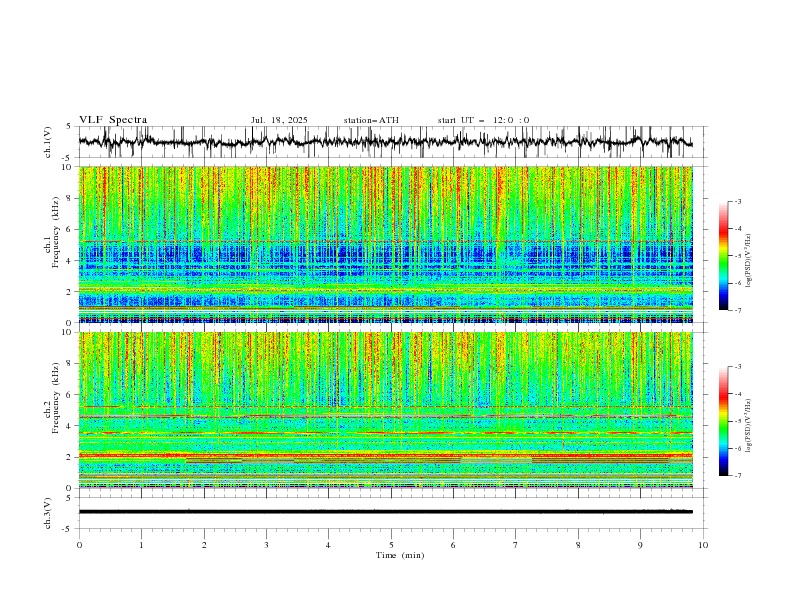792x612 pixels.
Task: Click the red 2 kHz band in ch.2 spectrogram
Action: (x=385, y=455)
